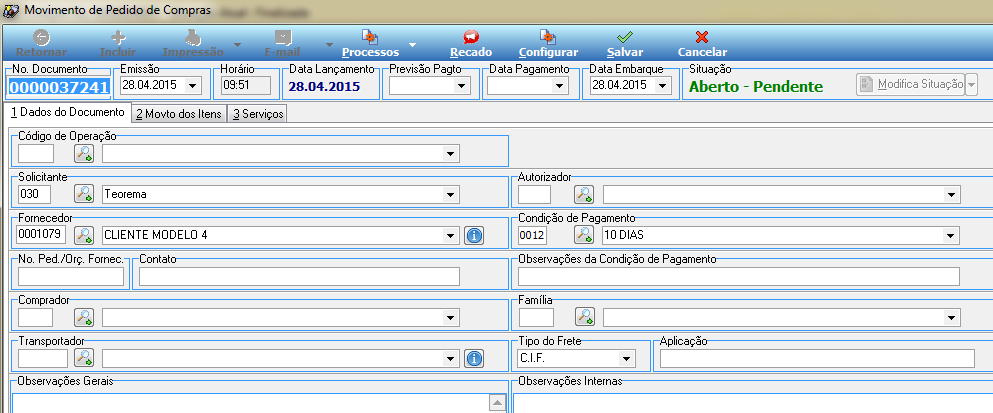Viewport: 993px width, 413px height.
Task: Click the Transportador code field
Action: [x=42, y=359]
